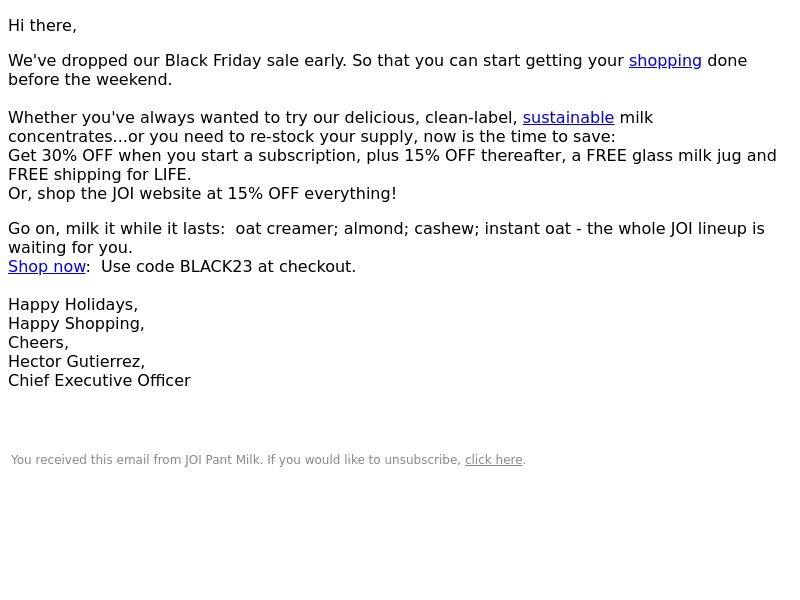Click the "Hi there," greeting line
Image resolution: width=800 pixels, height=600 pixels.
42,26
